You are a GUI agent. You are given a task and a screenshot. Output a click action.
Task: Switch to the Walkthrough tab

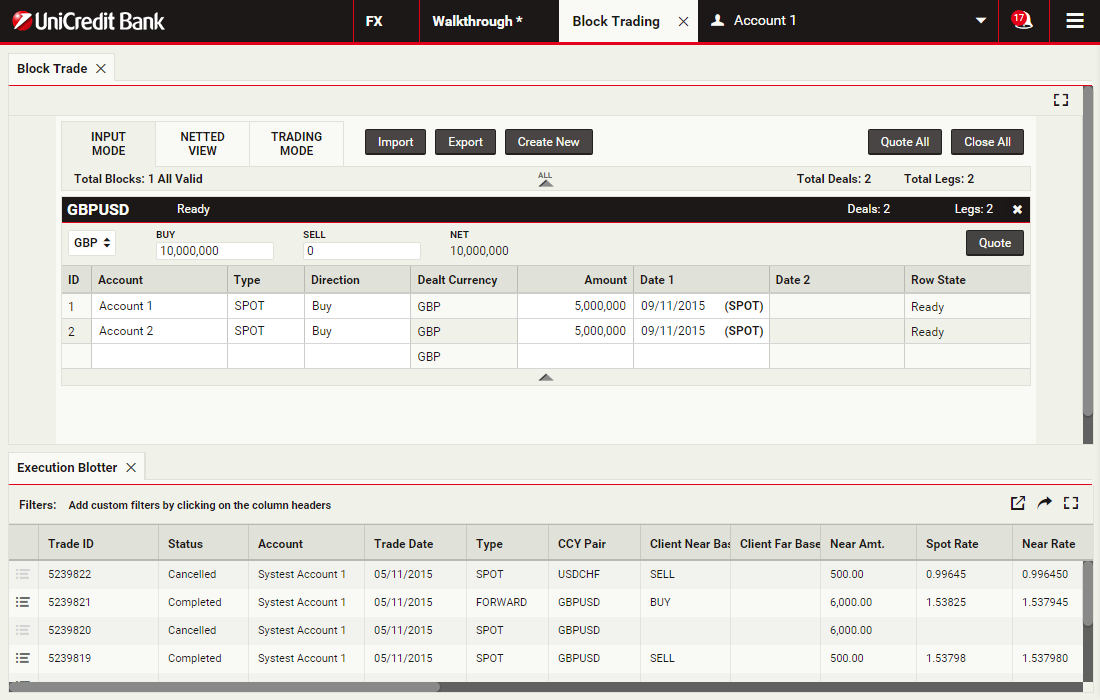click(x=477, y=21)
